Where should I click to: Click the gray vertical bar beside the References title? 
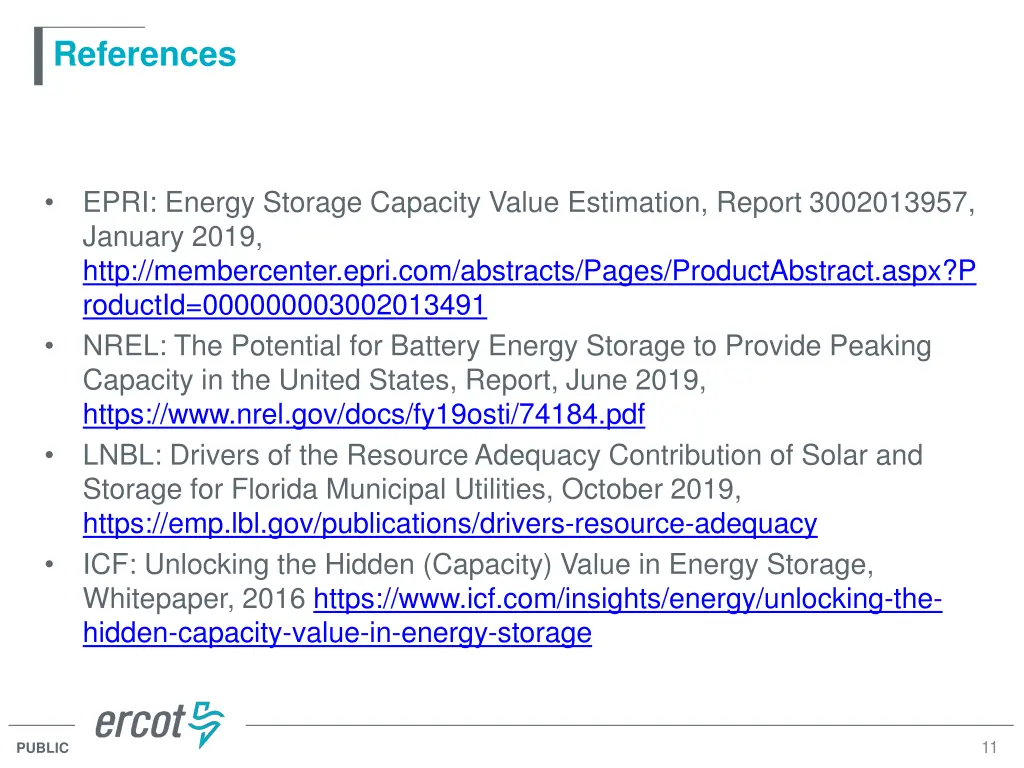tap(38, 56)
